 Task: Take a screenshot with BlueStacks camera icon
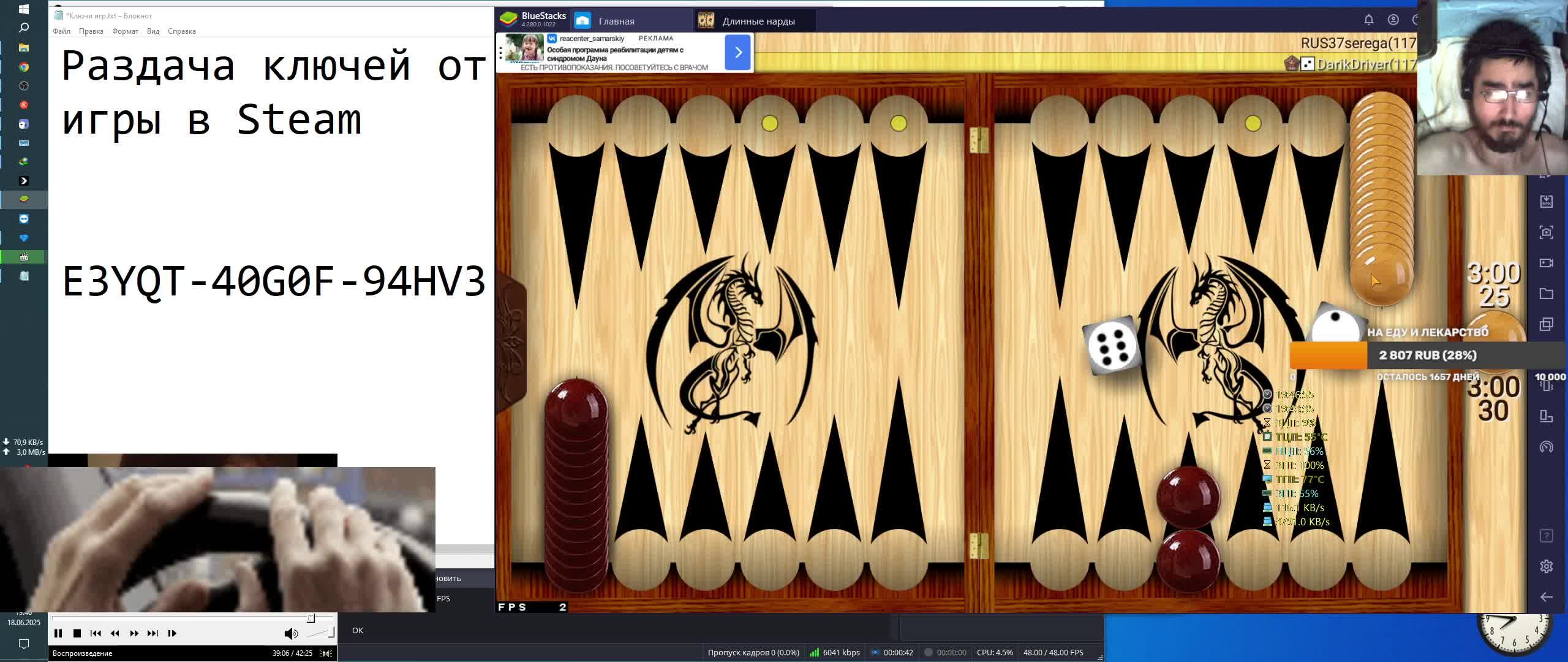pos(1546,232)
